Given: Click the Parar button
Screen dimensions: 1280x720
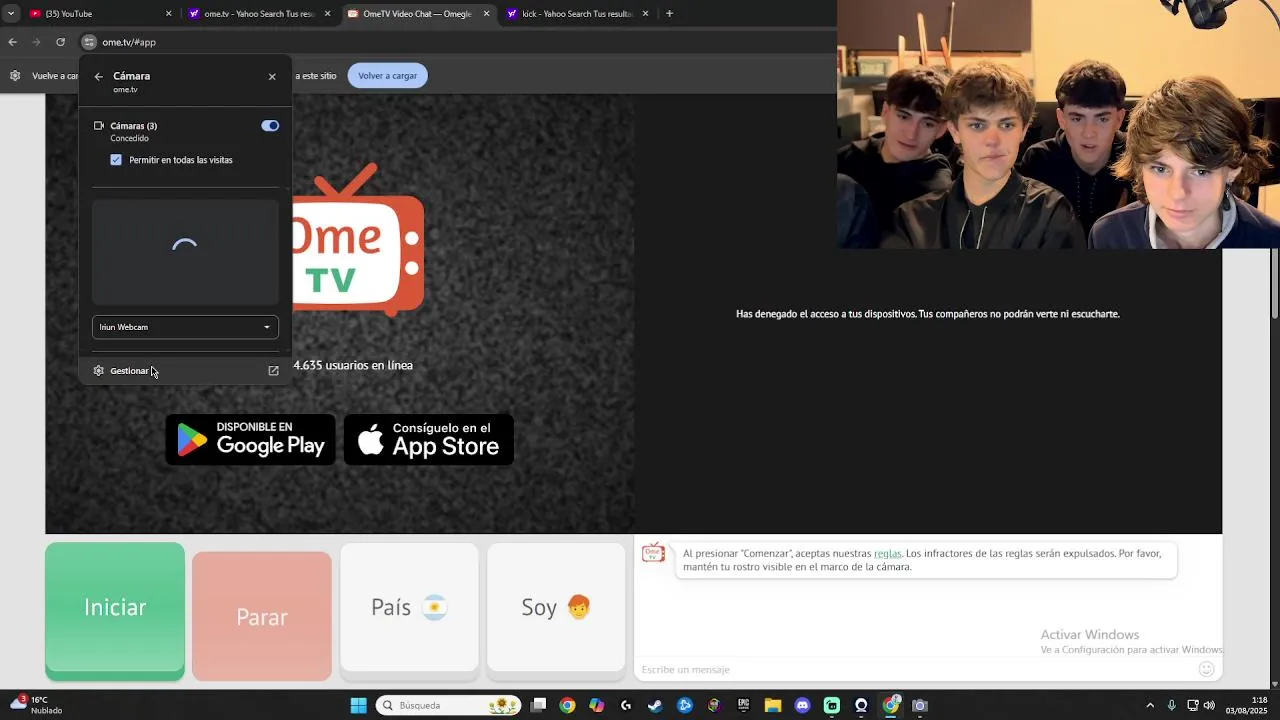Looking at the screenshot, I should click(262, 616).
